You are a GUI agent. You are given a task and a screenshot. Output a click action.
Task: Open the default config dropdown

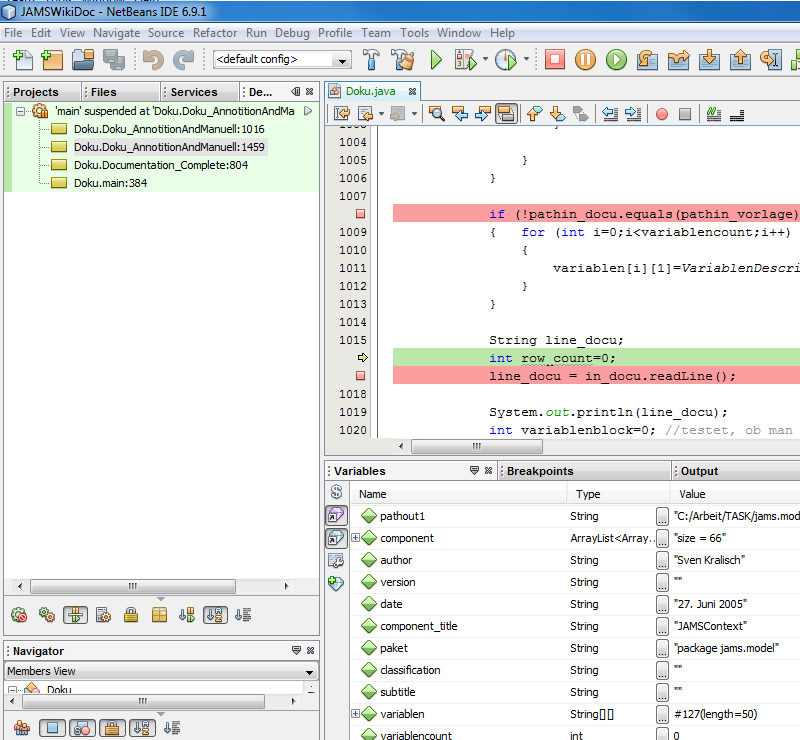343,59
